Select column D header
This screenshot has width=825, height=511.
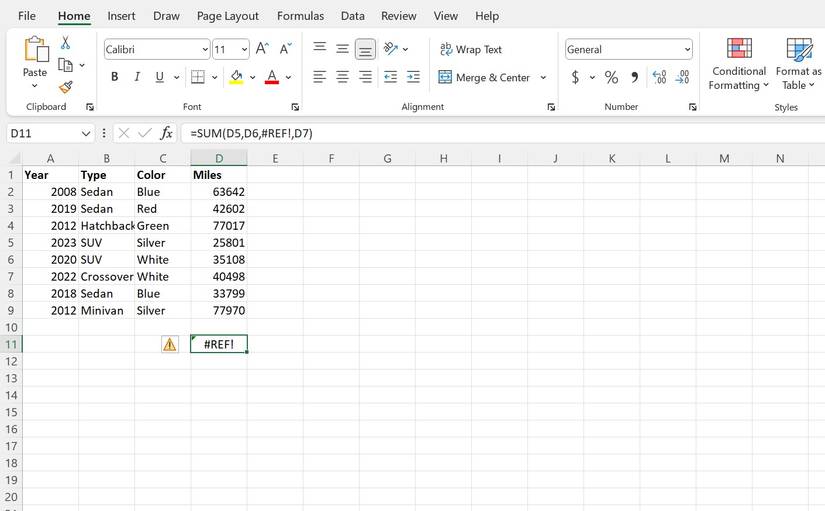point(219,158)
